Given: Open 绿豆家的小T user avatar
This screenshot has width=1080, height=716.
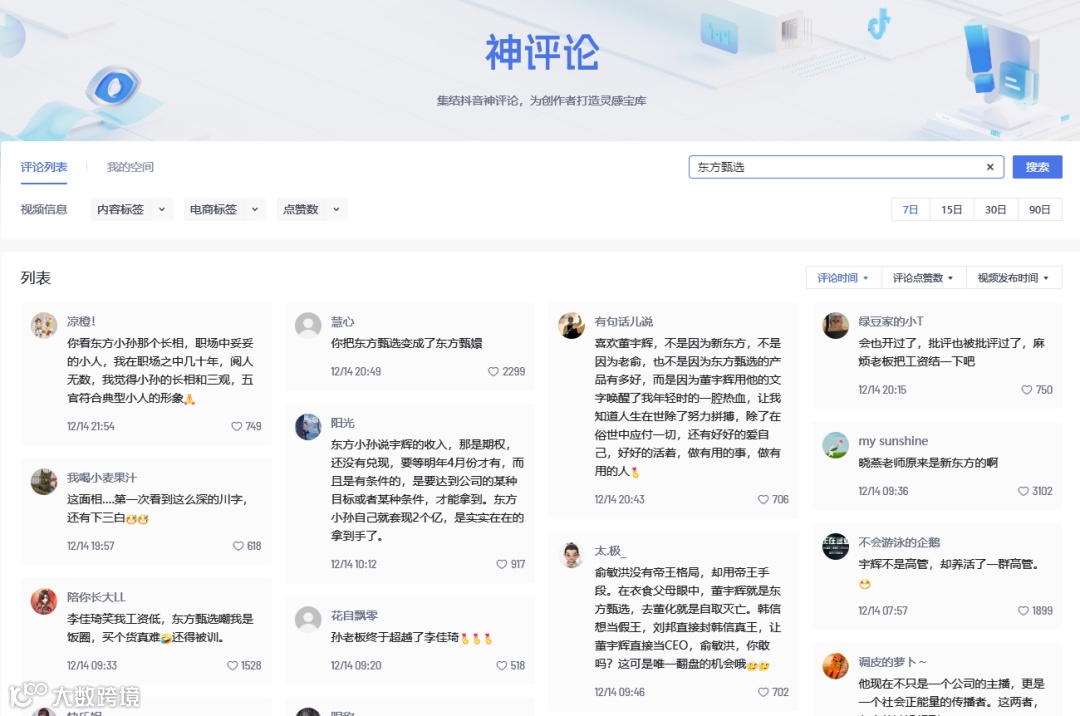Looking at the screenshot, I should pos(835,325).
